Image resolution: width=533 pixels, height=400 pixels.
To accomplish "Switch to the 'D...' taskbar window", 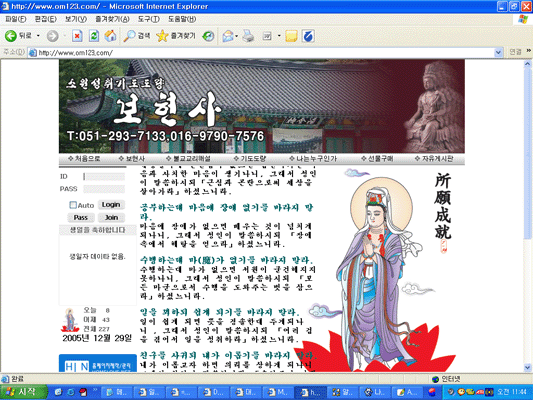I will tap(213, 393).
